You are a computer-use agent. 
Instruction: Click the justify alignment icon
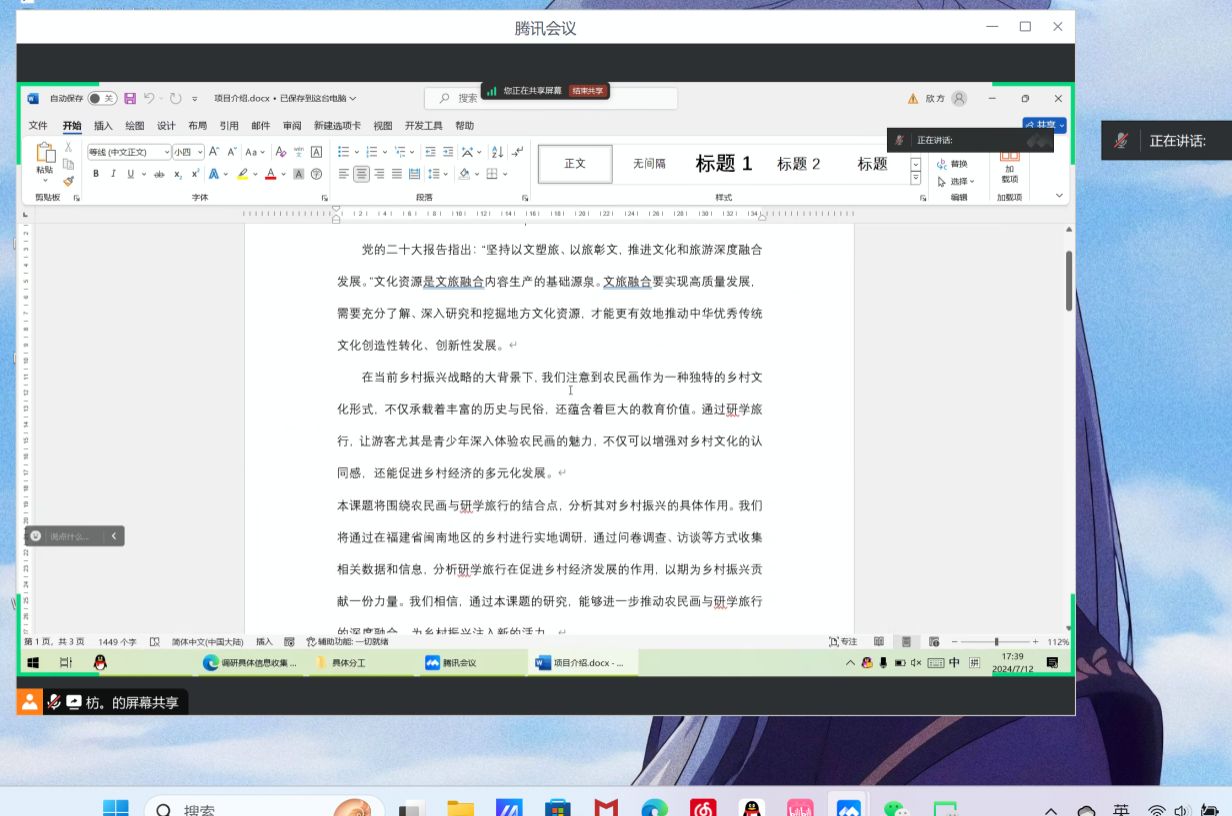tap(396, 174)
